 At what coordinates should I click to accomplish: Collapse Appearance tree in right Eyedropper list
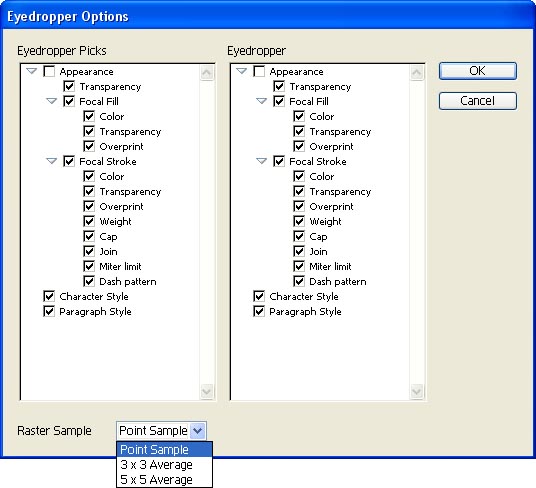pyautogui.click(x=242, y=71)
